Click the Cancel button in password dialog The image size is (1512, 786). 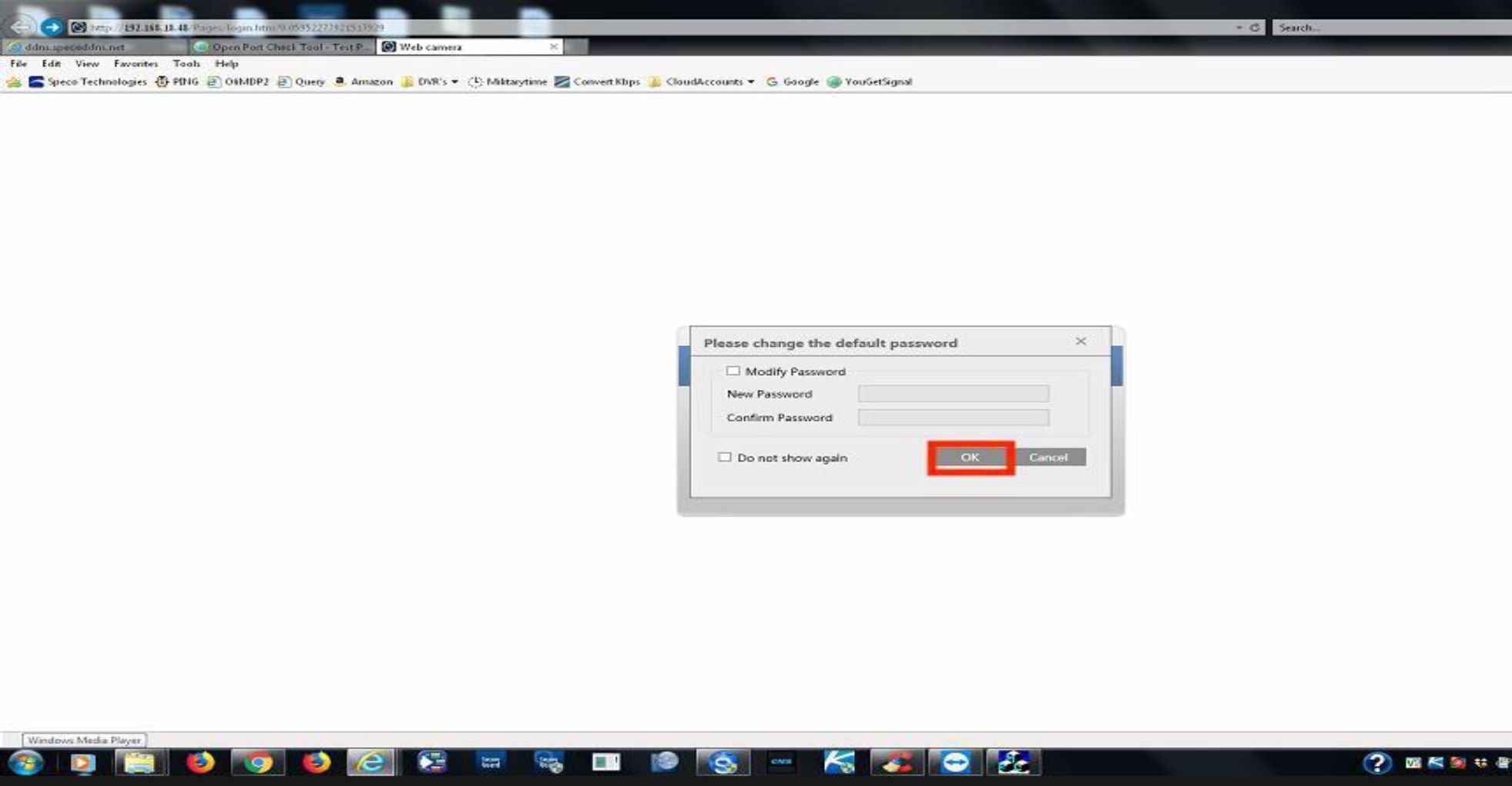(1048, 458)
